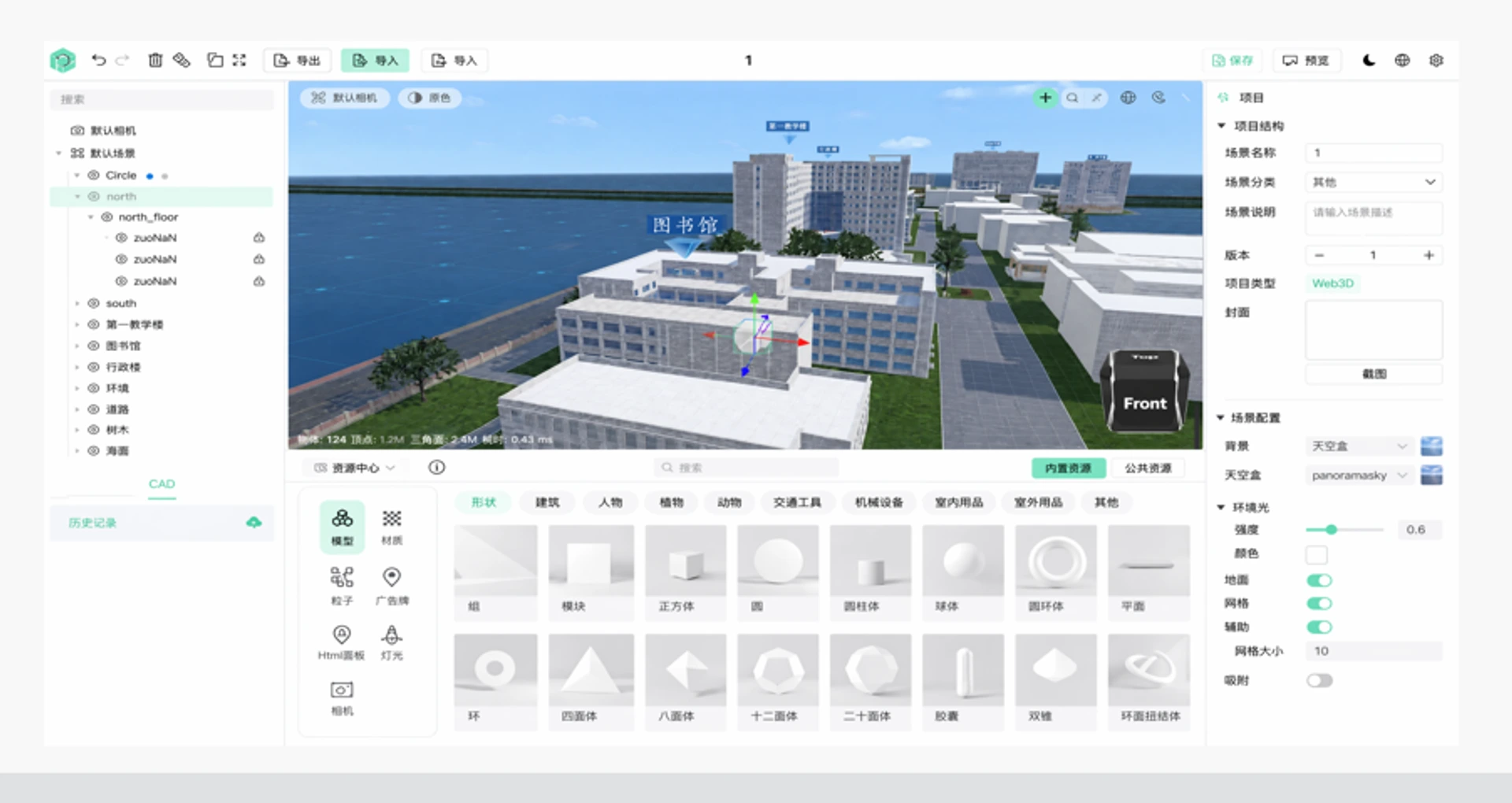The width and height of the screenshot is (1512, 803).
Task: Select the 模型 model resource type
Action: coord(343,527)
